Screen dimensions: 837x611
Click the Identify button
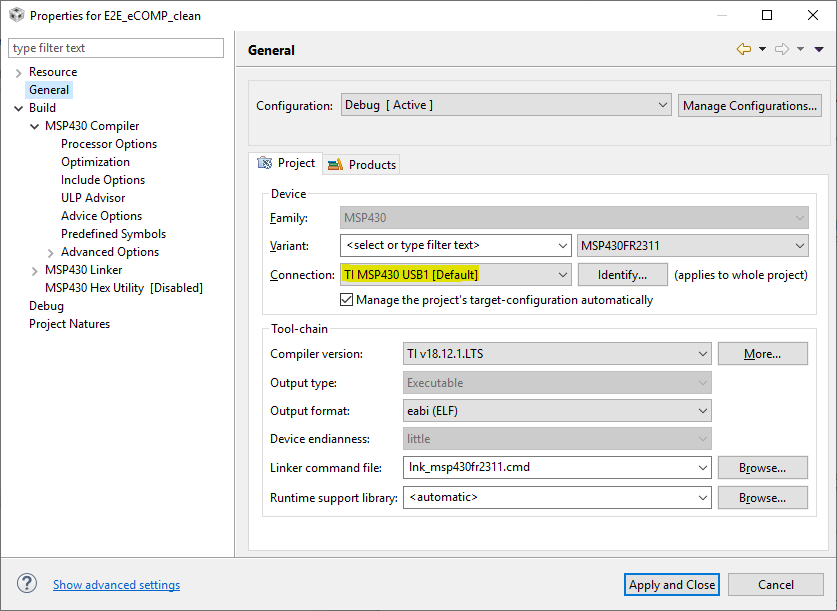622,275
